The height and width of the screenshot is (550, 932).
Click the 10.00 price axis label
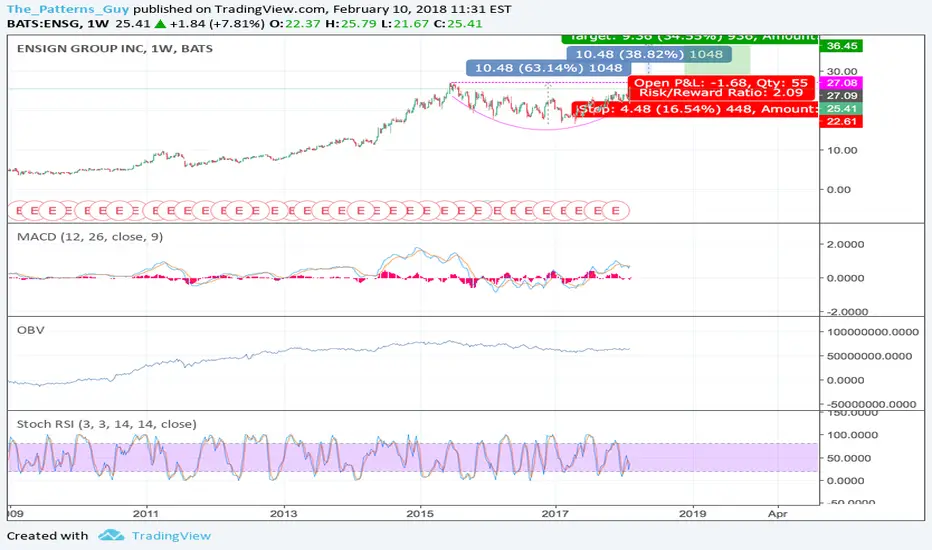842,150
